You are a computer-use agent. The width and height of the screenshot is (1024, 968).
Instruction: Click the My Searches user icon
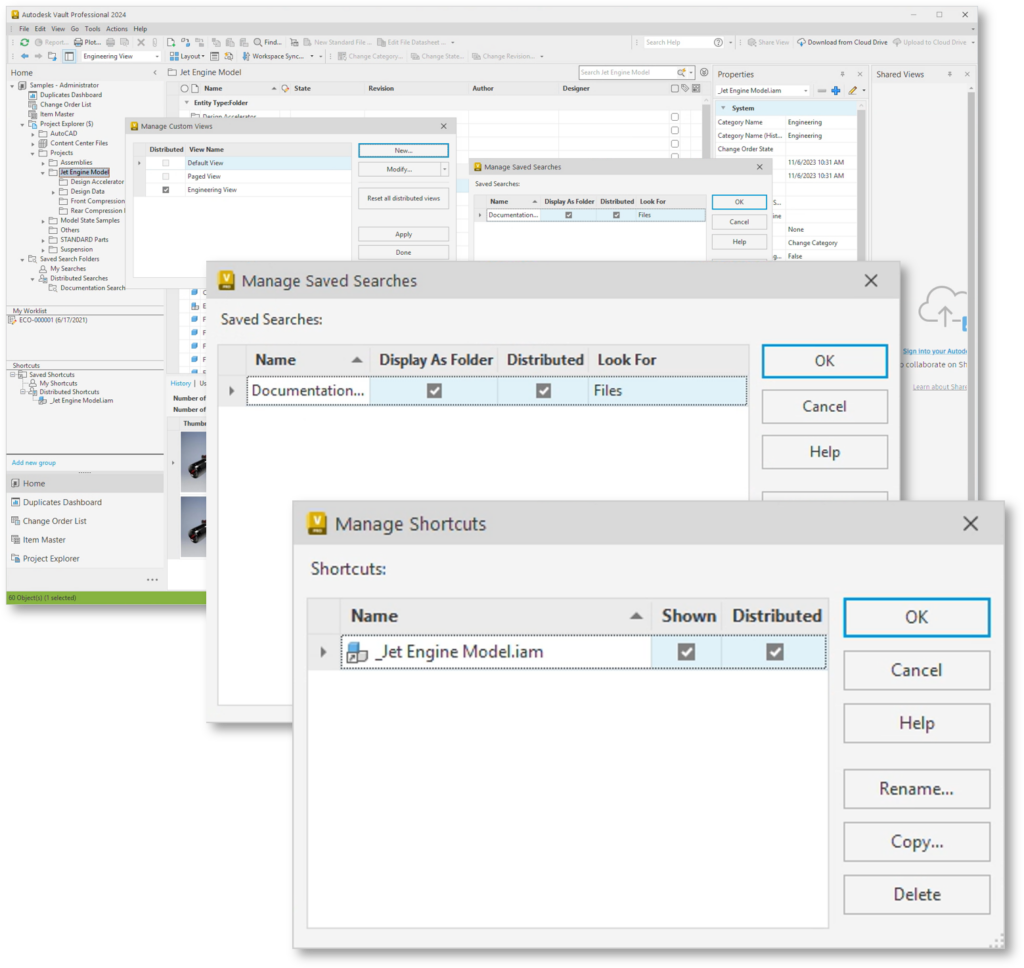click(43, 268)
